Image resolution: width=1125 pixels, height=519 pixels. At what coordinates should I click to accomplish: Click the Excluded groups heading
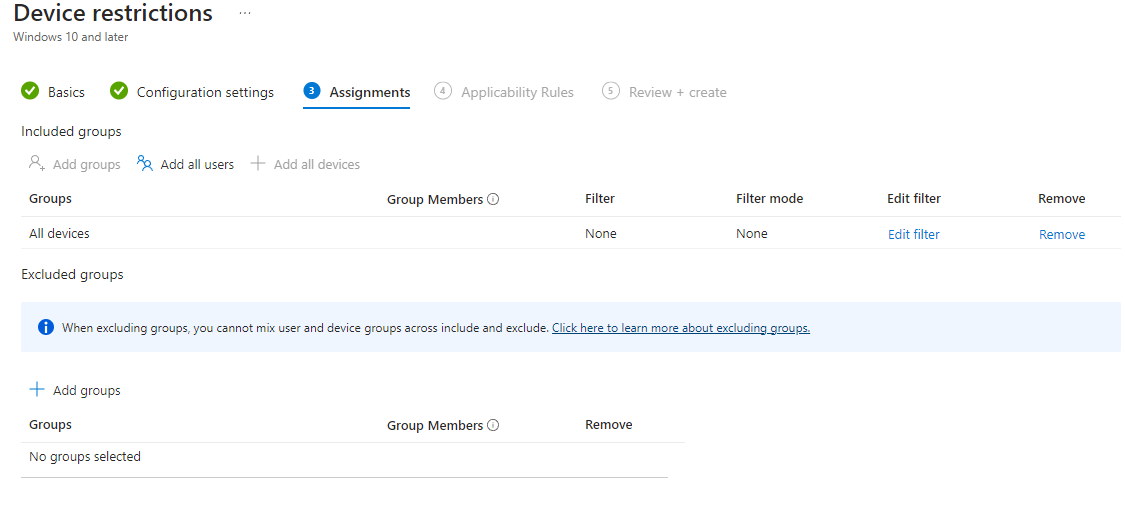pyautogui.click(x=72, y=274)
